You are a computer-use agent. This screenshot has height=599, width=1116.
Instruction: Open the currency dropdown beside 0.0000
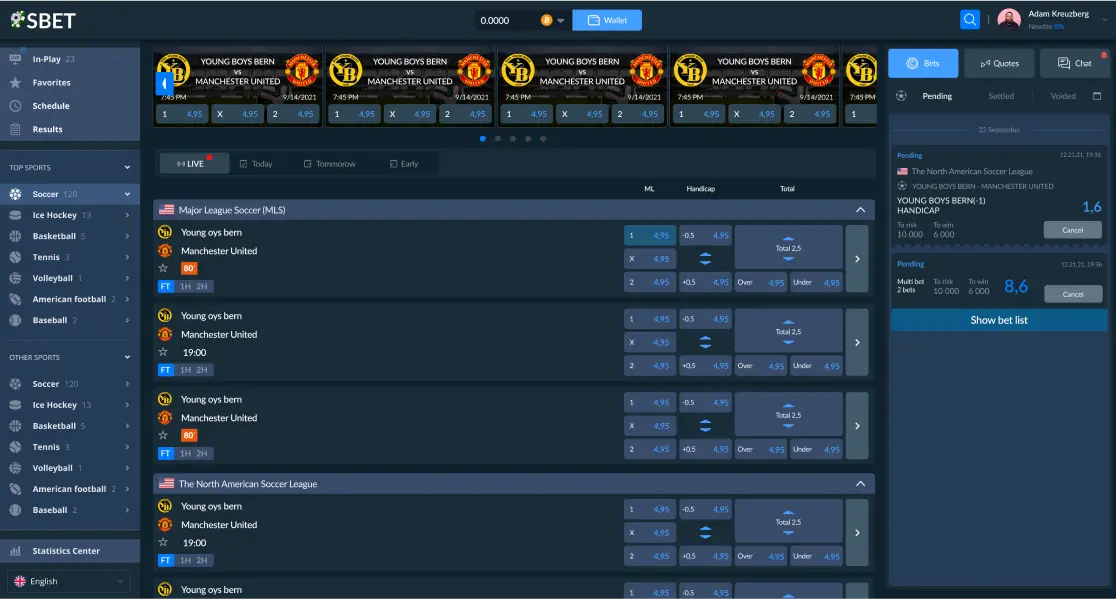[560, 19]
